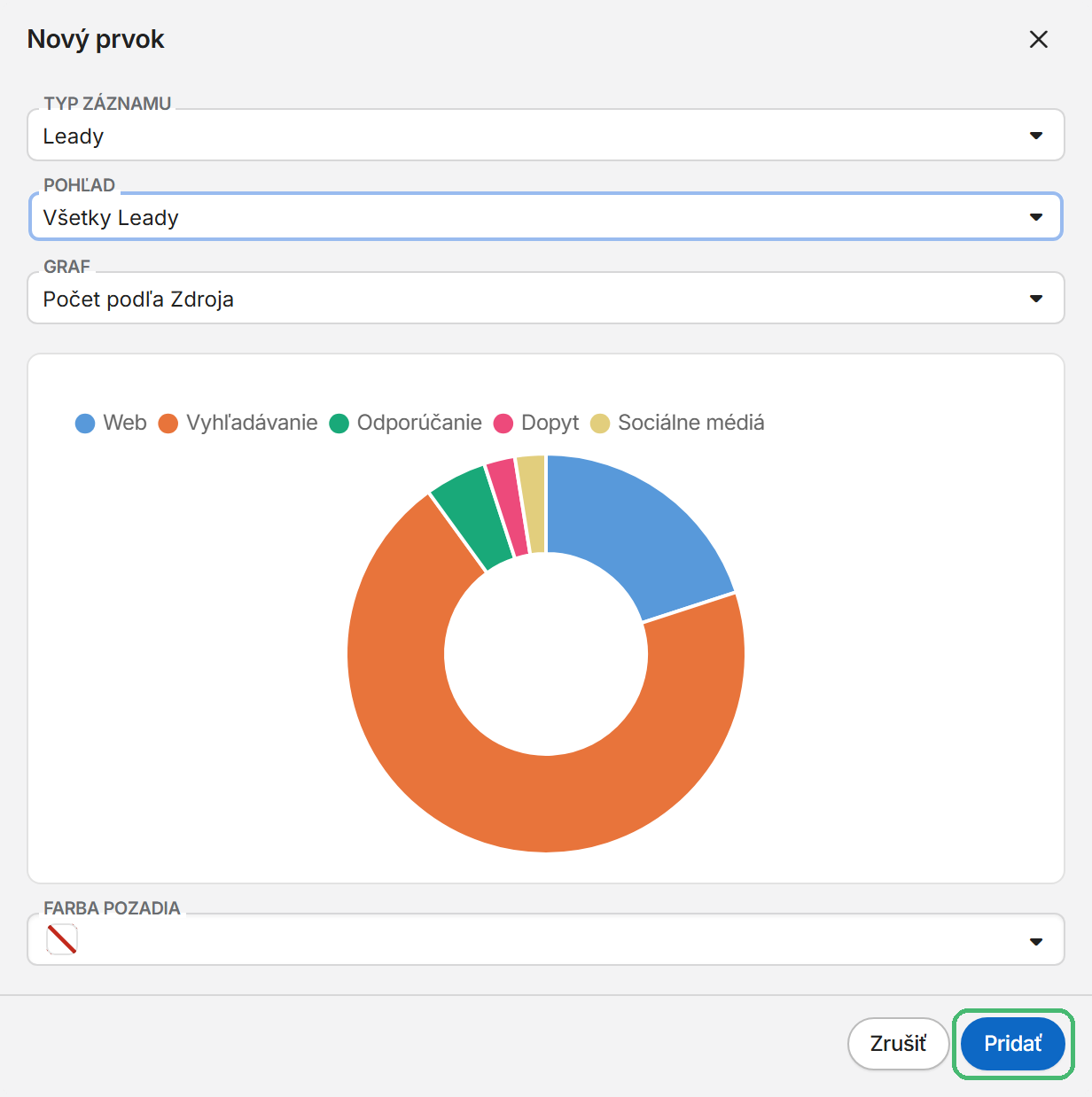The image size is (1092, 1097).
Task: Click the Pridať button
Action: pos(1012,1044)
